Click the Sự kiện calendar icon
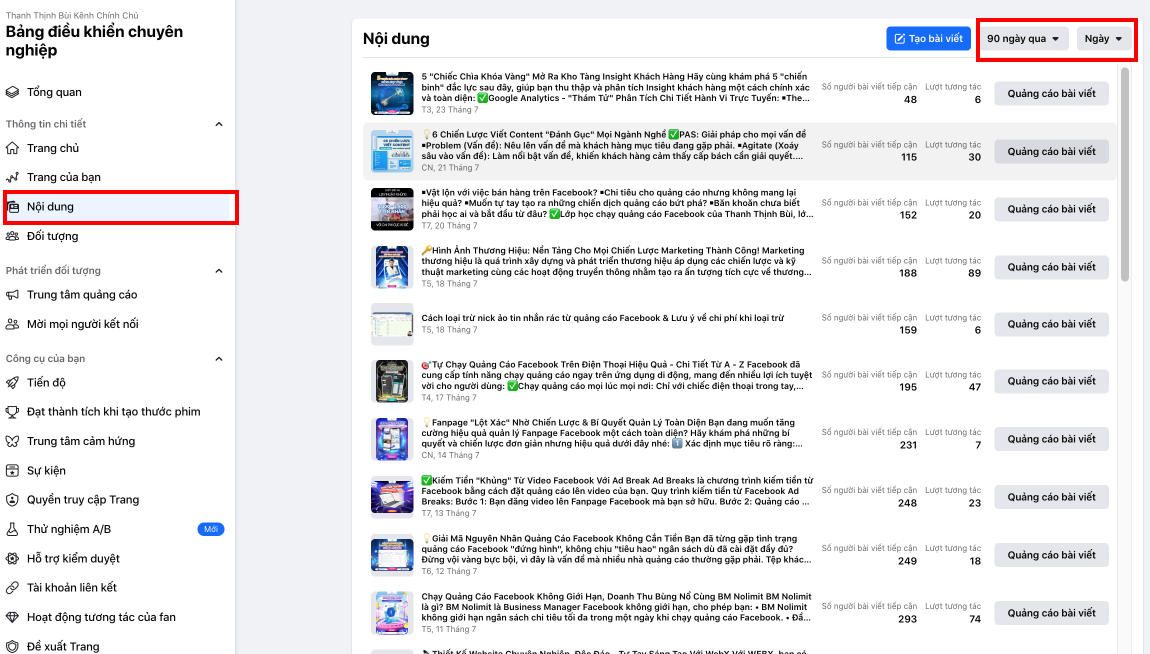The image size is (1150, 654). tap(12, 471)
